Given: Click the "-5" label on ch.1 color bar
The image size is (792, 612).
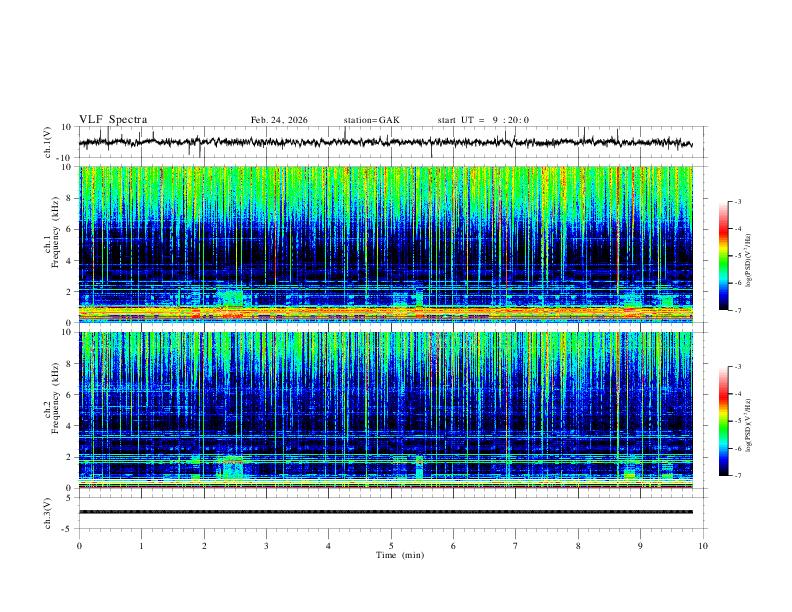Looking at the screenshot, I should pyautogui.click(x=738, y=256).
